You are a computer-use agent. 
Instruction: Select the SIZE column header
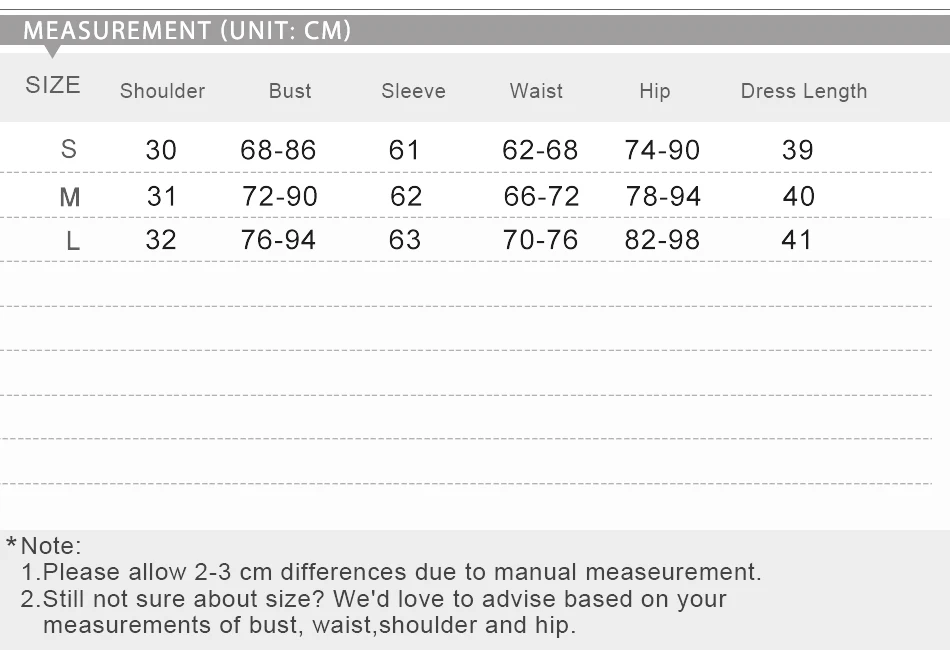(53, 85)
